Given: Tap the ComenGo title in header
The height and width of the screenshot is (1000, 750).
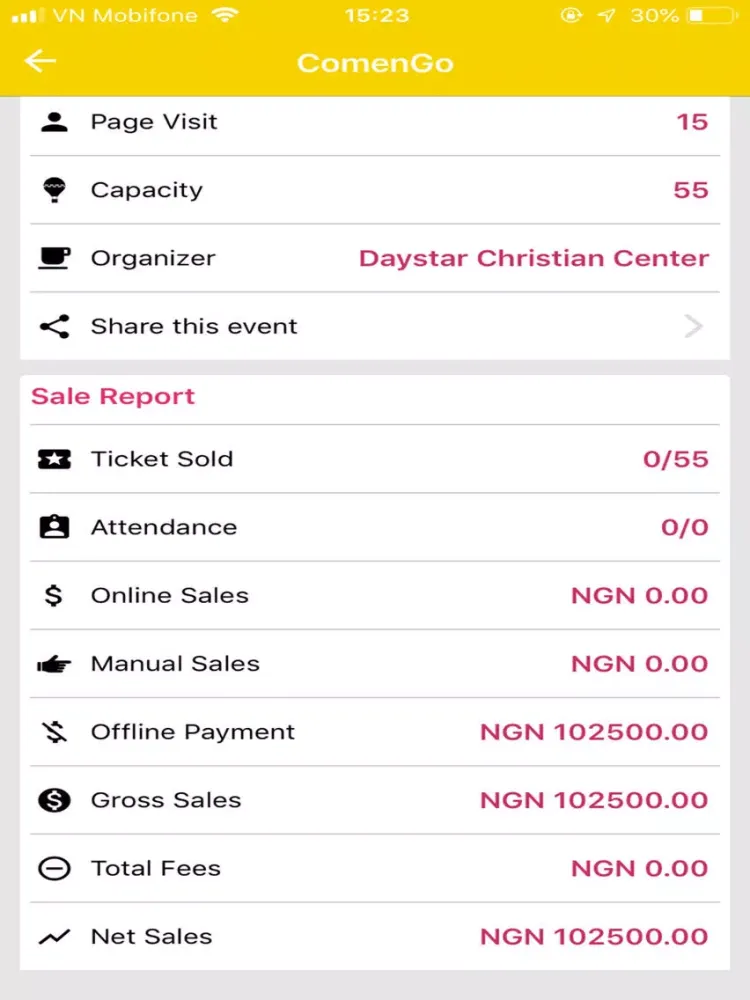Looking at the screenshot, I should [375, 62].
